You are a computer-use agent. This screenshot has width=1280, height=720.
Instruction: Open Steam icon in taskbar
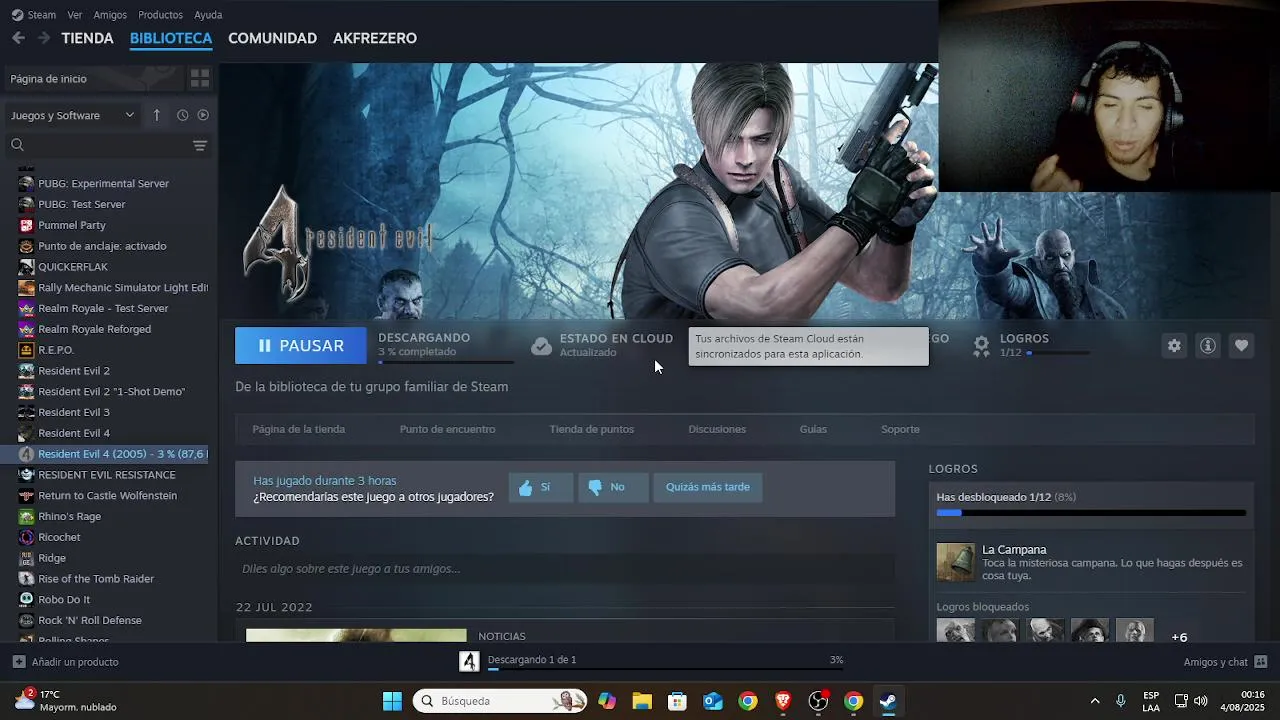click(888, 701)
